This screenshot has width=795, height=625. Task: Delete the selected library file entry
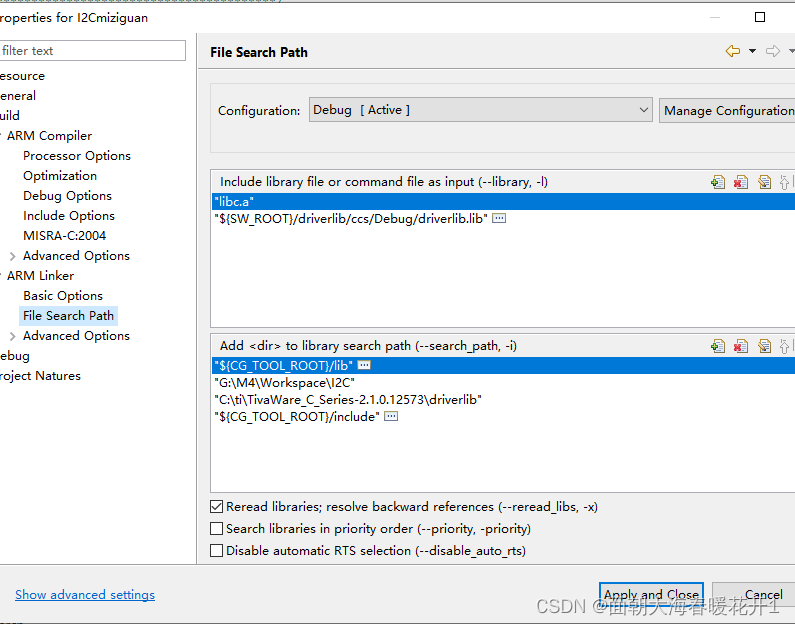[x=741, y=182]
